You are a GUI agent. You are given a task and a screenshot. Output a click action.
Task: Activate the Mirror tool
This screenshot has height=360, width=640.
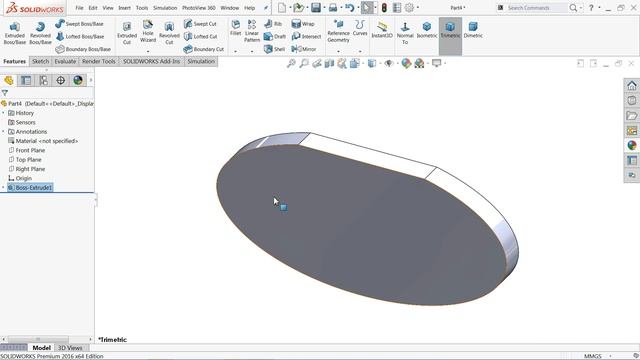pyautogui.click(x=304, y=49)
